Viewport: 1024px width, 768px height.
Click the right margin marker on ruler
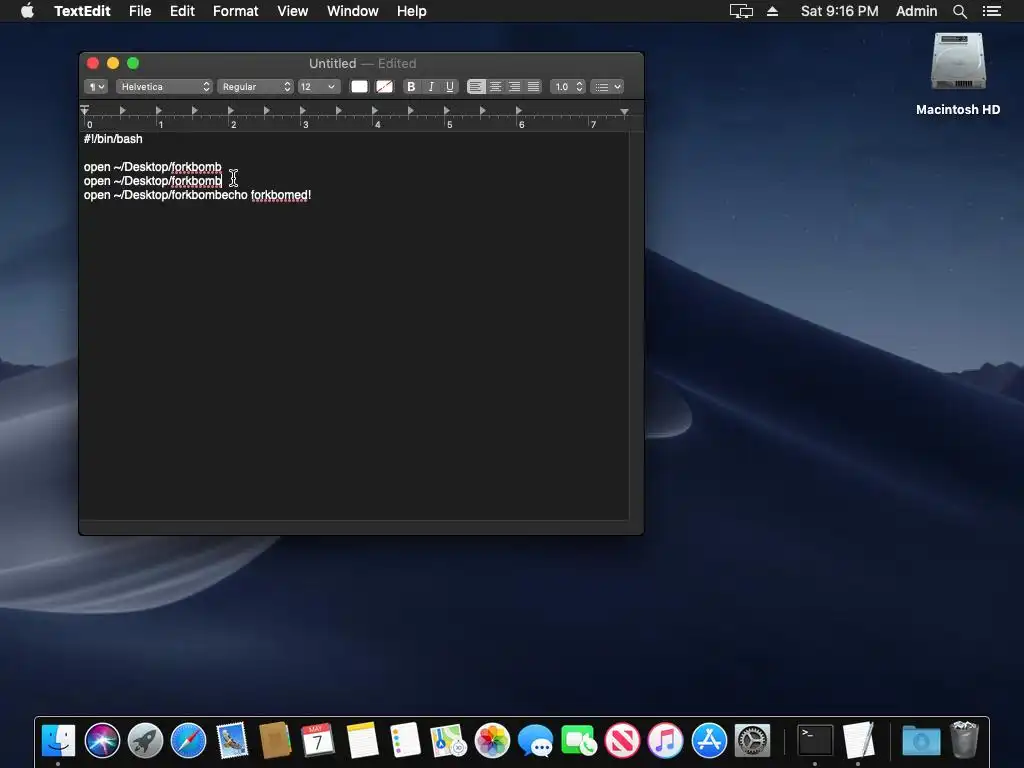coord(624,112)
